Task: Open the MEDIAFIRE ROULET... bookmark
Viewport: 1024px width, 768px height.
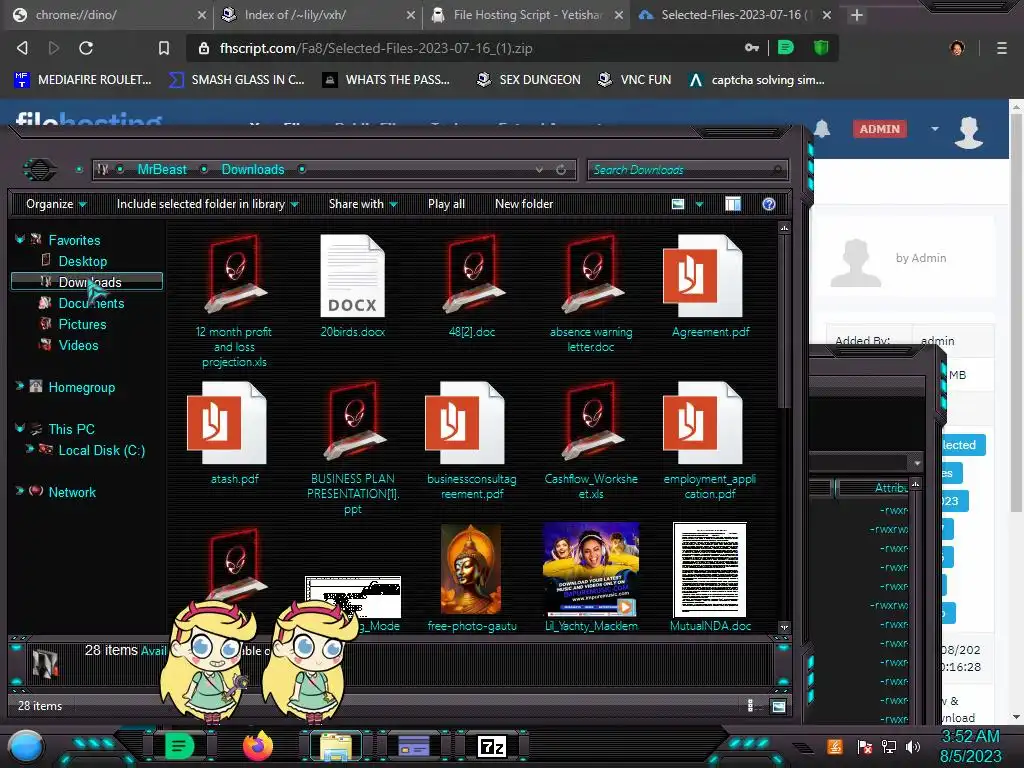Action: tap(82, 80)
